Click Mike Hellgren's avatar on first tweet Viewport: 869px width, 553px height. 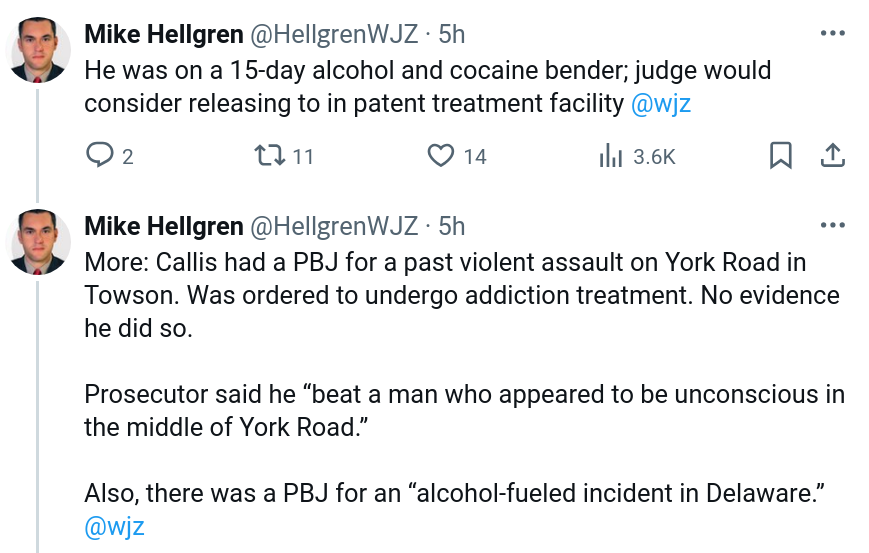pyautogui.click(x=40, y=50)
